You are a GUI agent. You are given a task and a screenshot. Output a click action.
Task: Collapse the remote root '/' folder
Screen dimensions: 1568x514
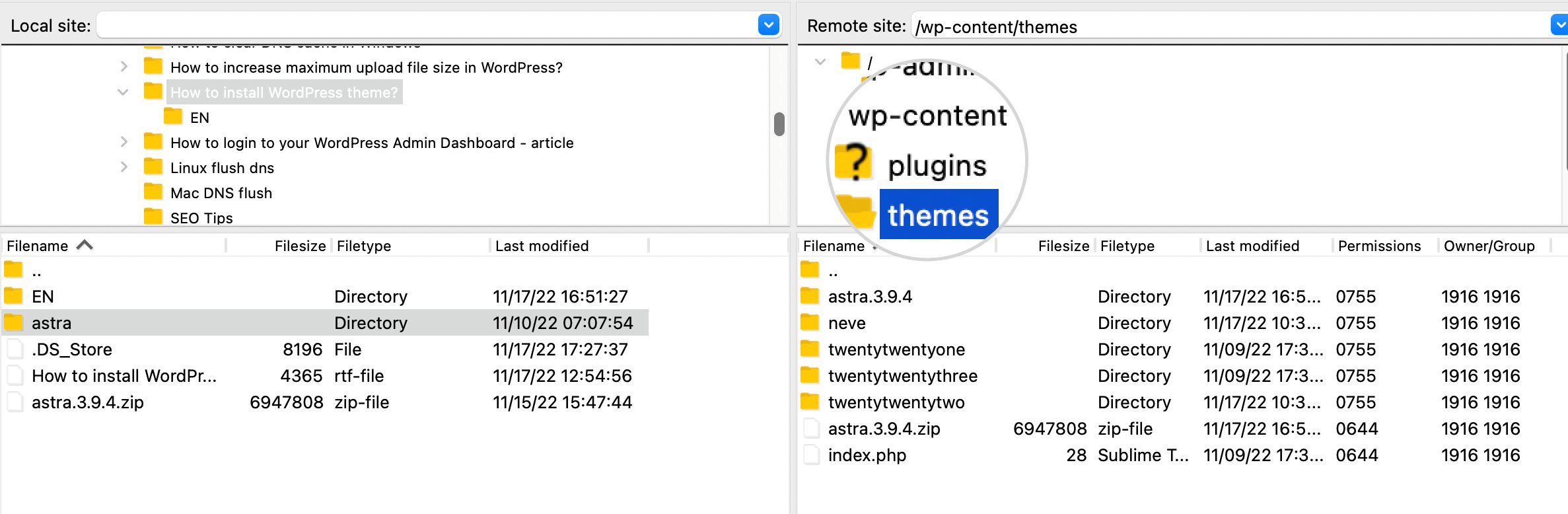coord(820,62)
